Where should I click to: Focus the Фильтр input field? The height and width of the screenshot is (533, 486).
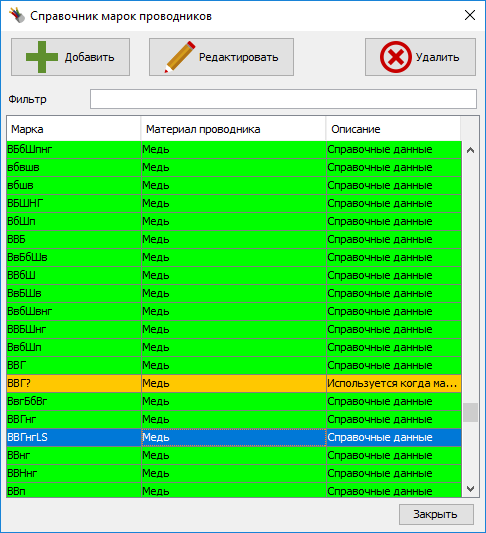tap(283, 99)
